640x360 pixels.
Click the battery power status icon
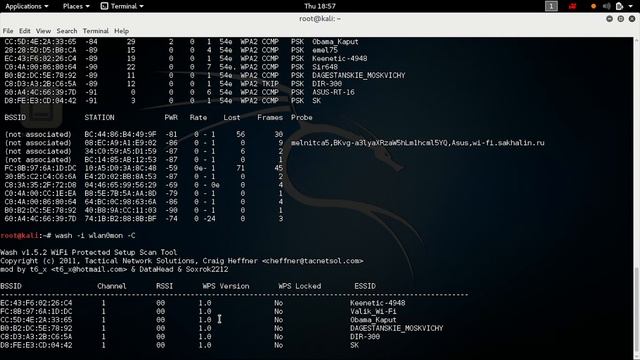(619, 6)
